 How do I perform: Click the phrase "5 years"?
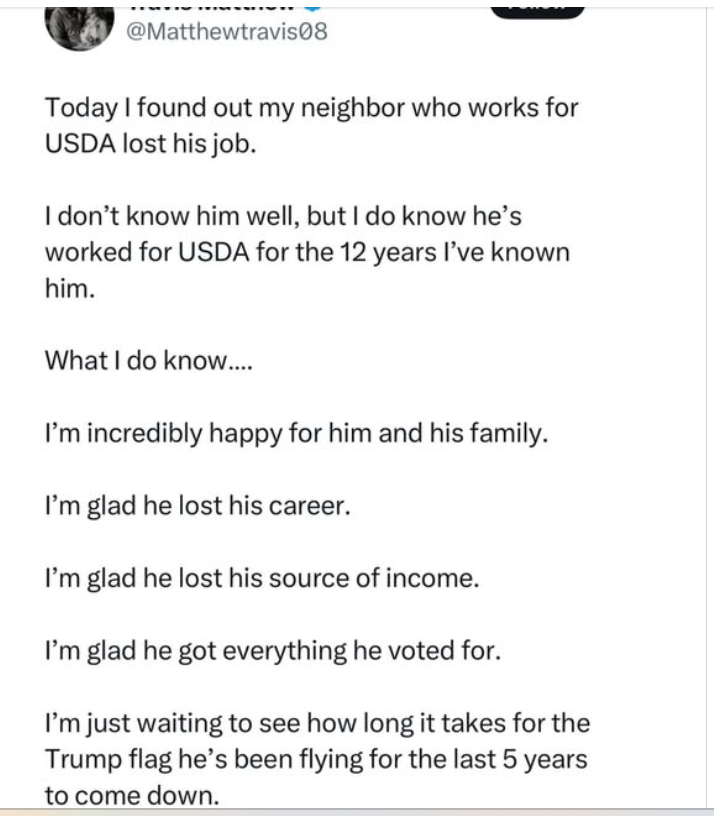pyautogui.click(x=544, y=758)
